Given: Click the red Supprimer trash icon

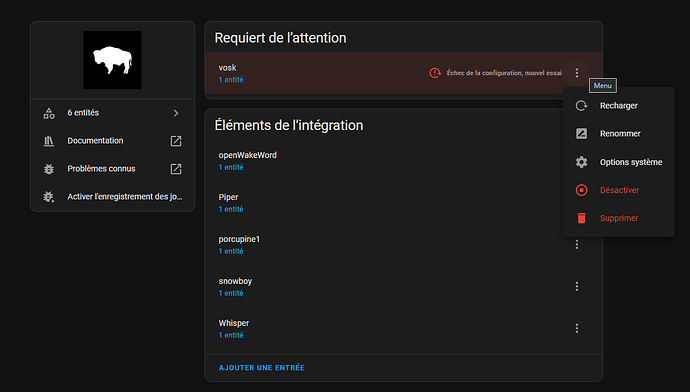Looking at the screenshot, I should (581, 218).
